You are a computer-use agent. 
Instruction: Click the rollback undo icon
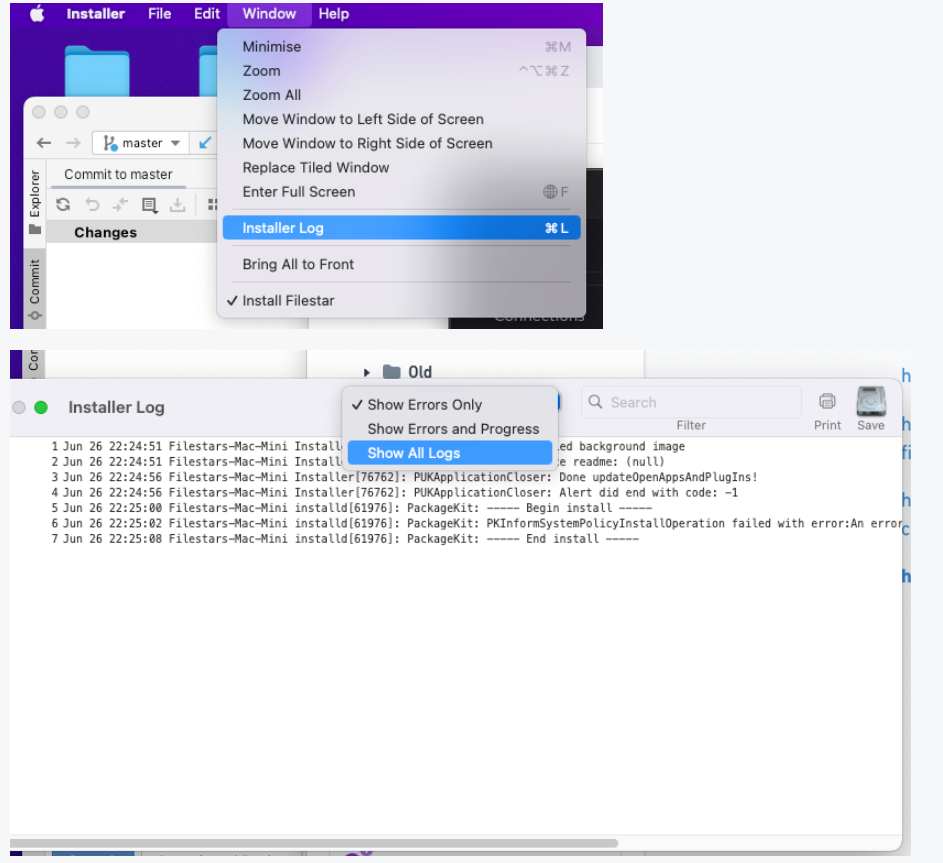pos(92,205)
